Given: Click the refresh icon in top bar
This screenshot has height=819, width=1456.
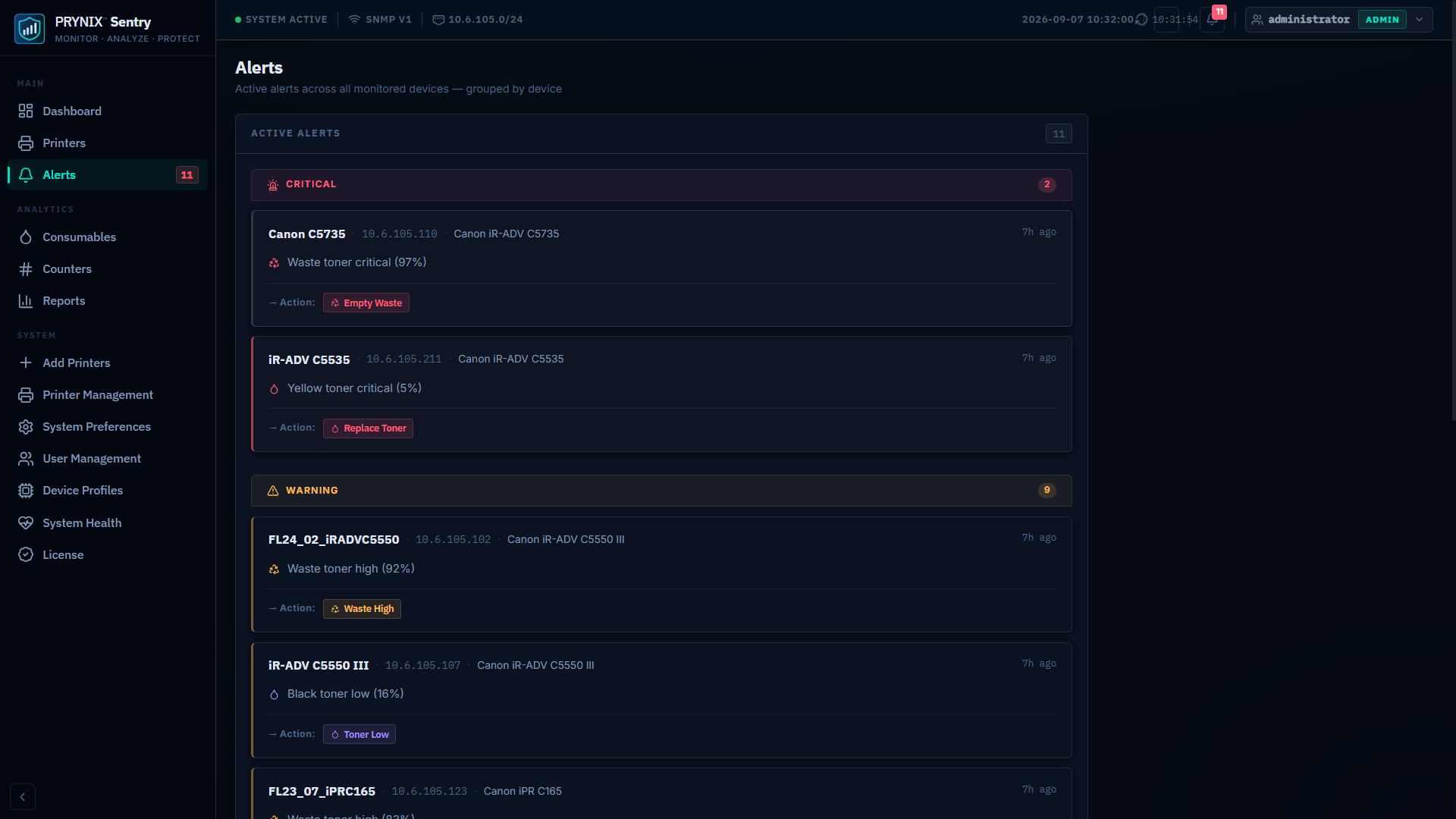Looking at the screenshot, I should [x=1141, y=19].
